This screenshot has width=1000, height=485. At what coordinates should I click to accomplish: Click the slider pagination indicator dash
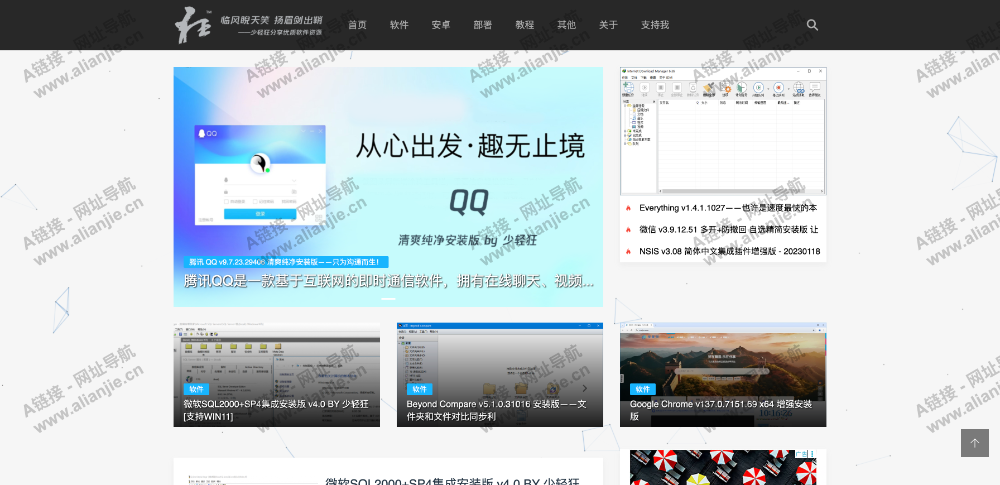pos(388,299)
